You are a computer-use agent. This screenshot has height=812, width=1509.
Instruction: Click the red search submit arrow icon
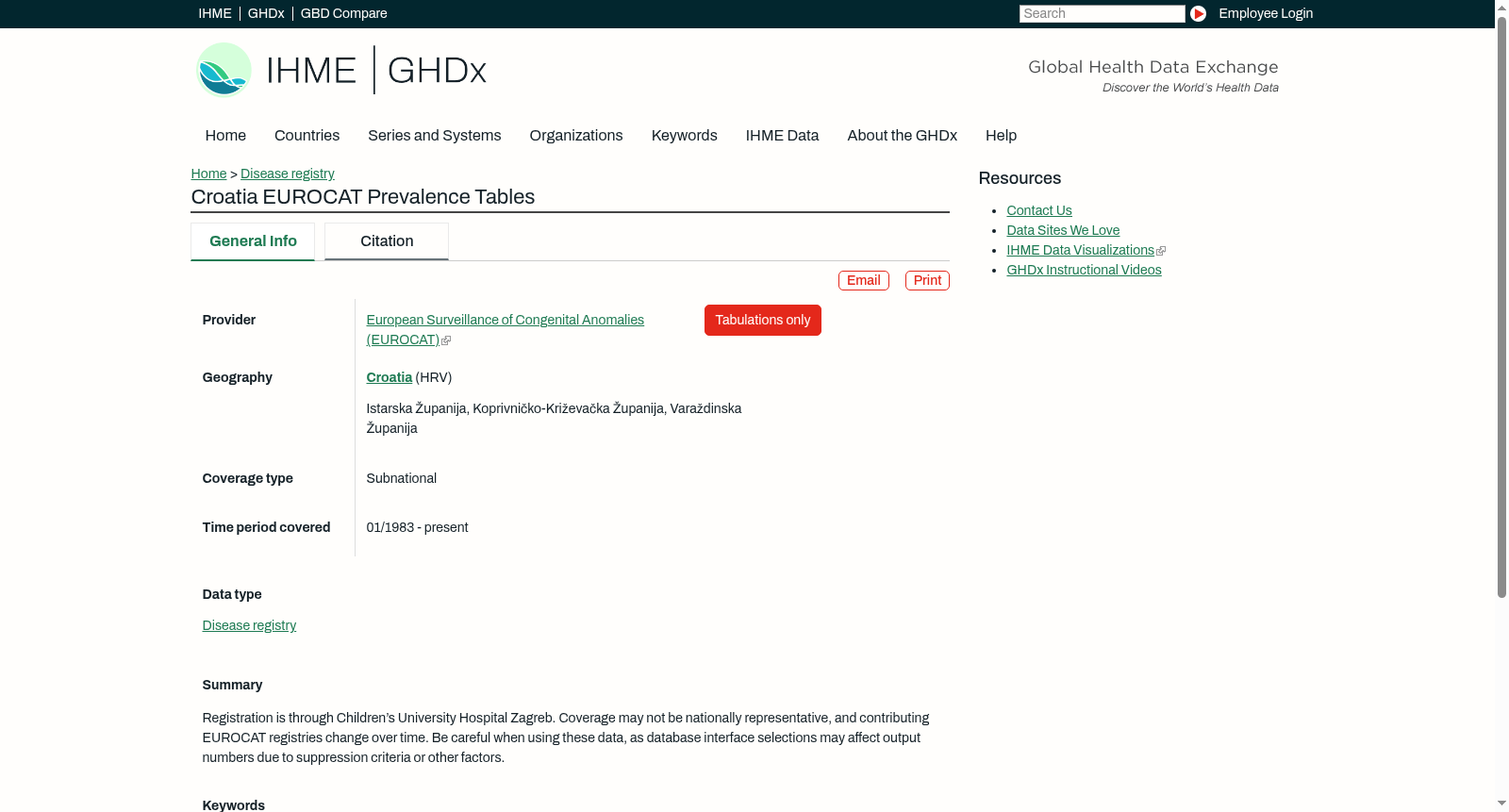click(x=1198, y=13)
